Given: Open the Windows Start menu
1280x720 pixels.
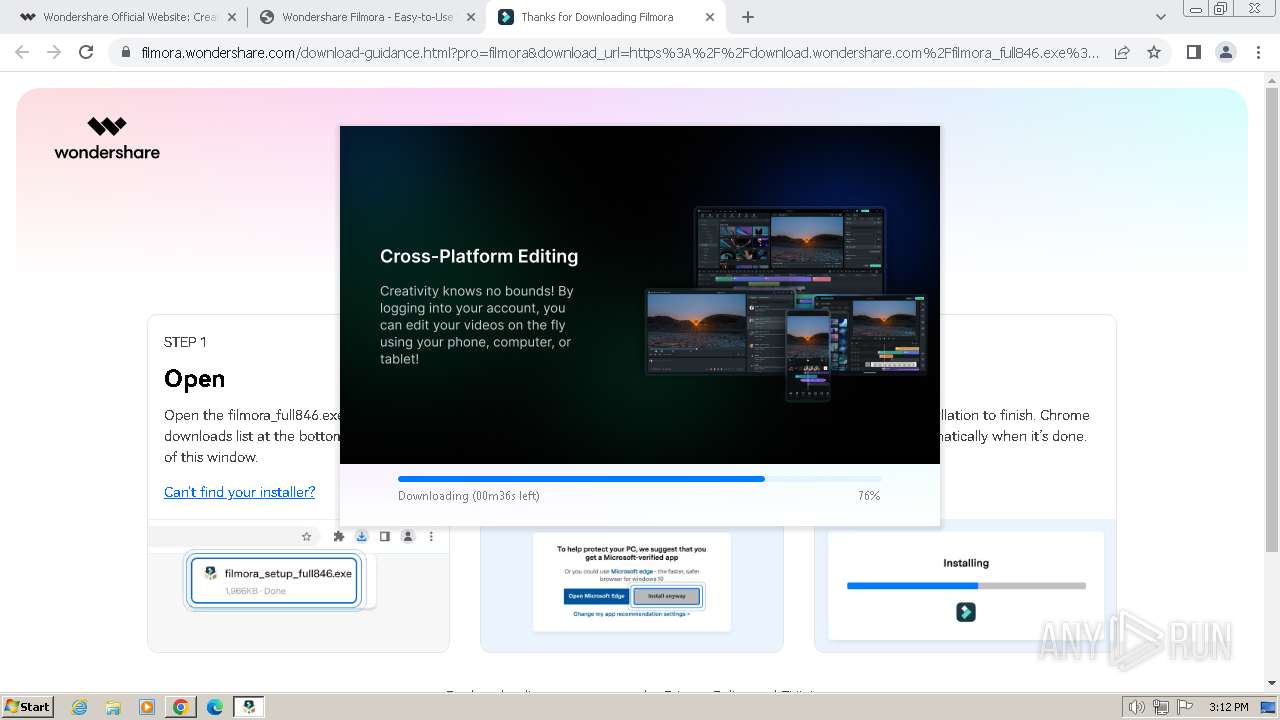Looking at the screenshot, I should pos(27,707).
